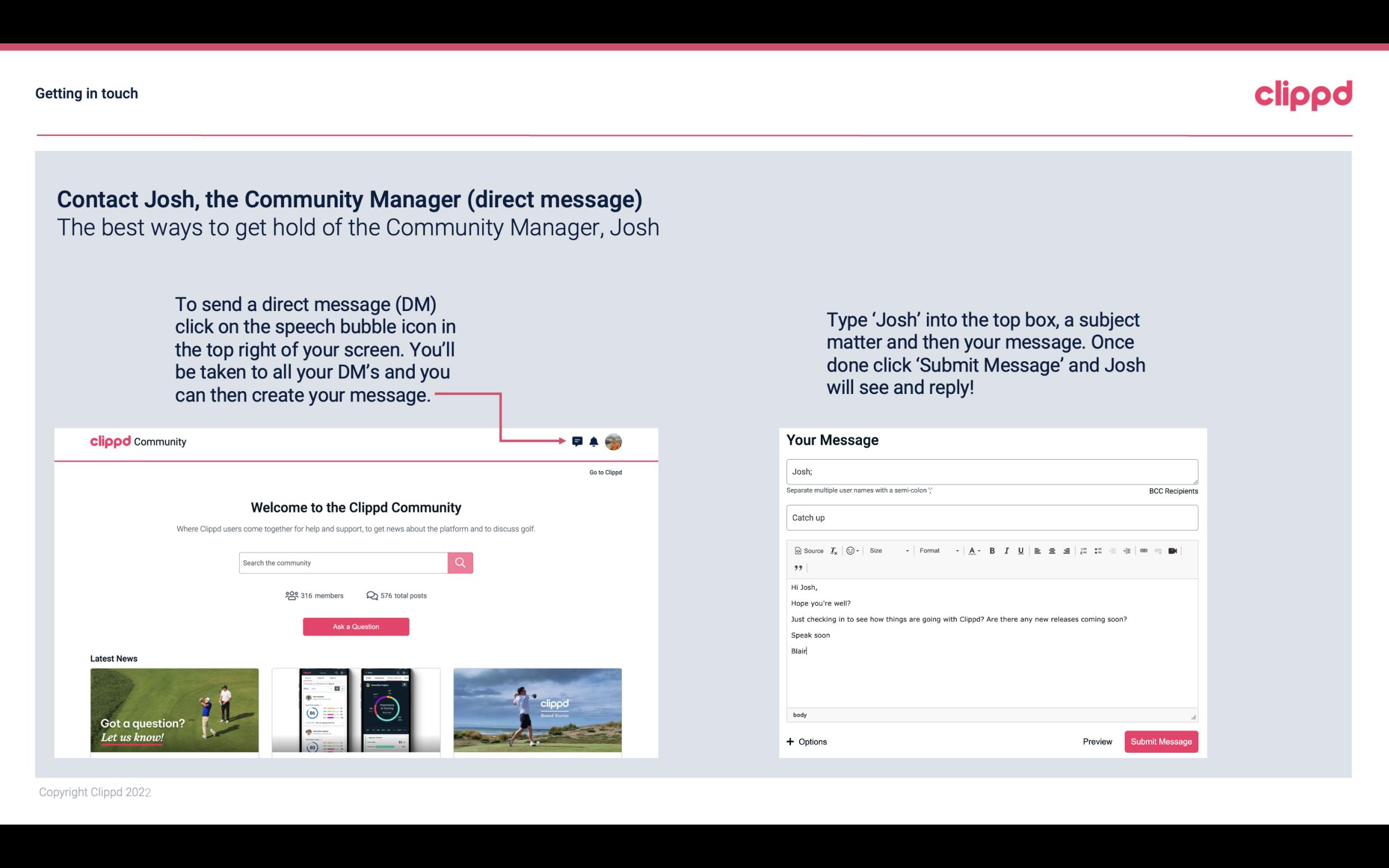
Task: Toggle BCC Recipients field
Action: click(x=1171, y=491)
